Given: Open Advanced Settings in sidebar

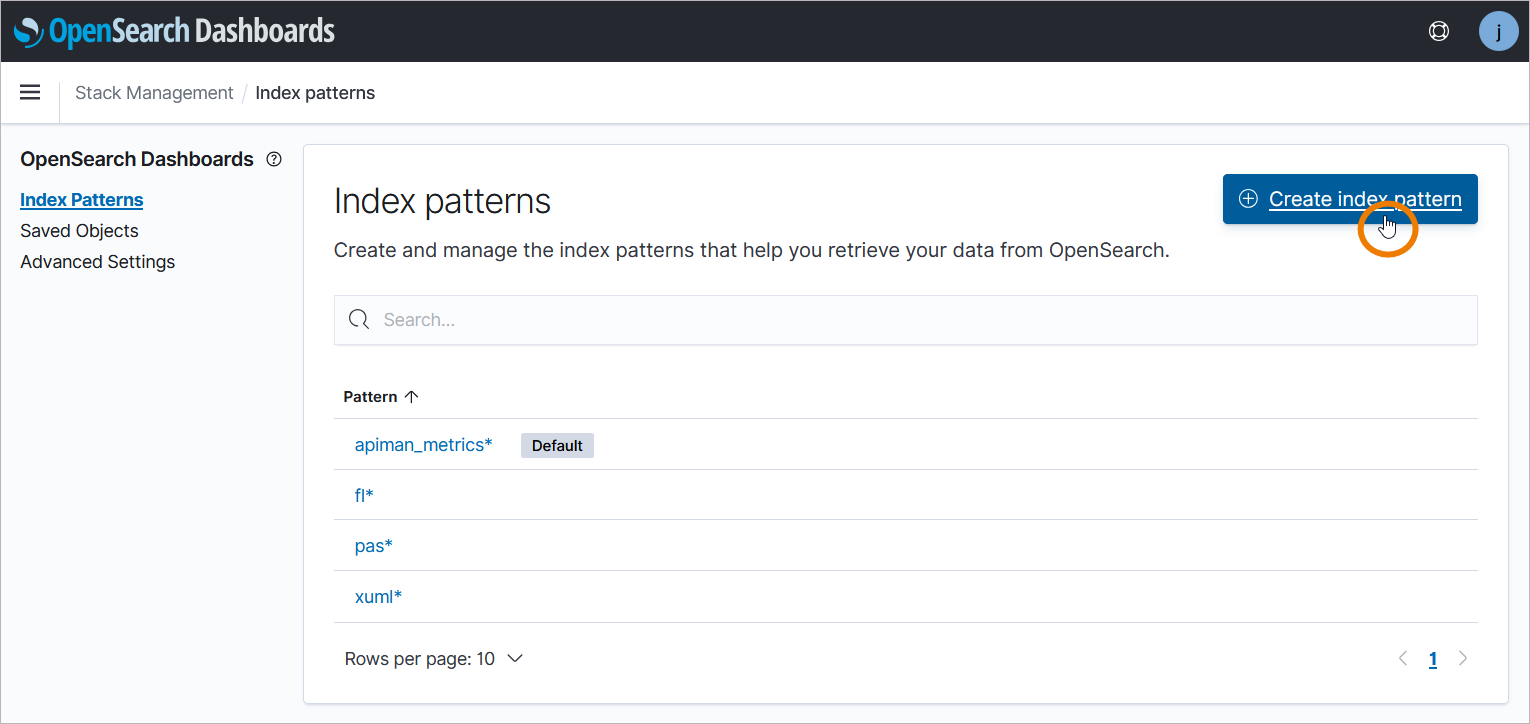Looking at the screenshot, I should tap(97, 262).
